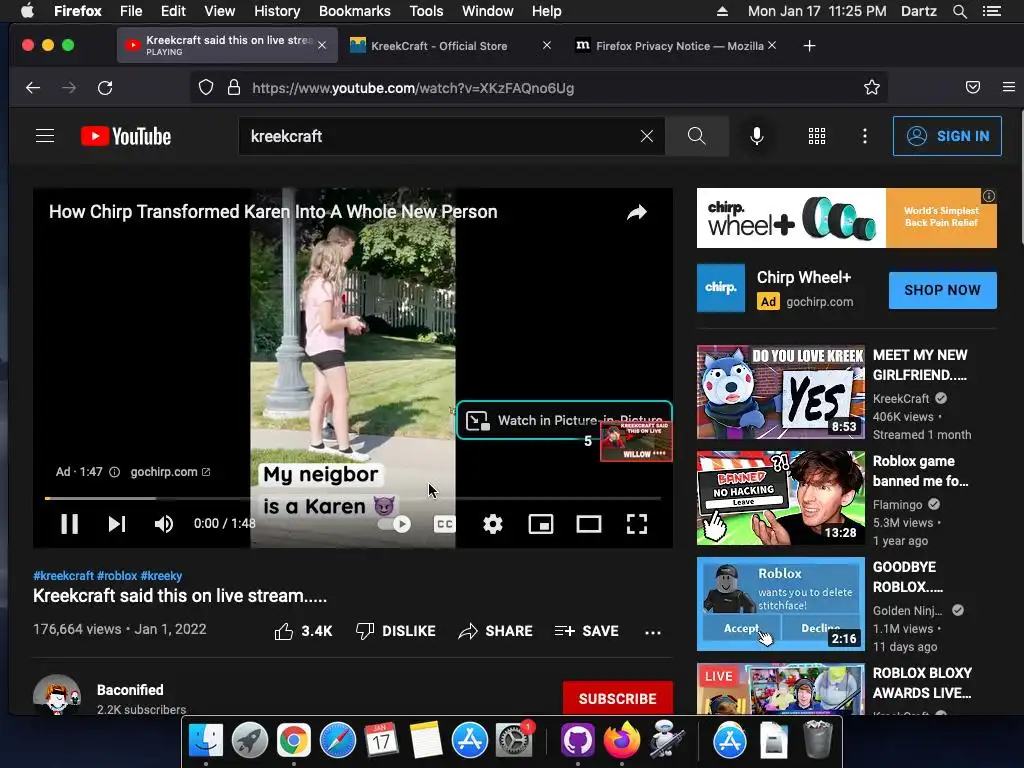Image resolution: width=1024 pixels, height=768 pixels.
Task: Open the Bookmarks menu
Action: [355, 11]
